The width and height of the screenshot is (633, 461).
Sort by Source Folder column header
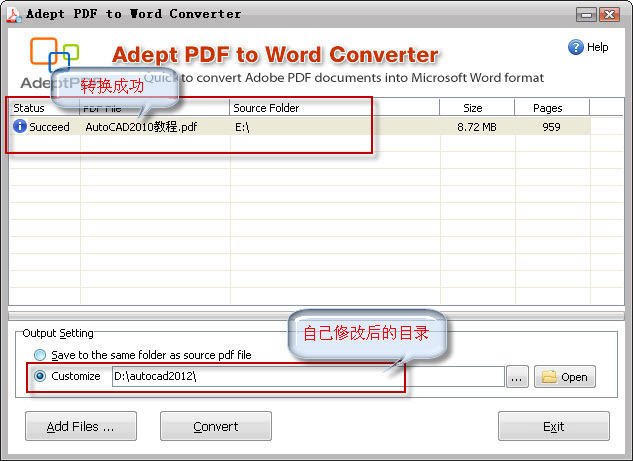[x=334, y=108]
